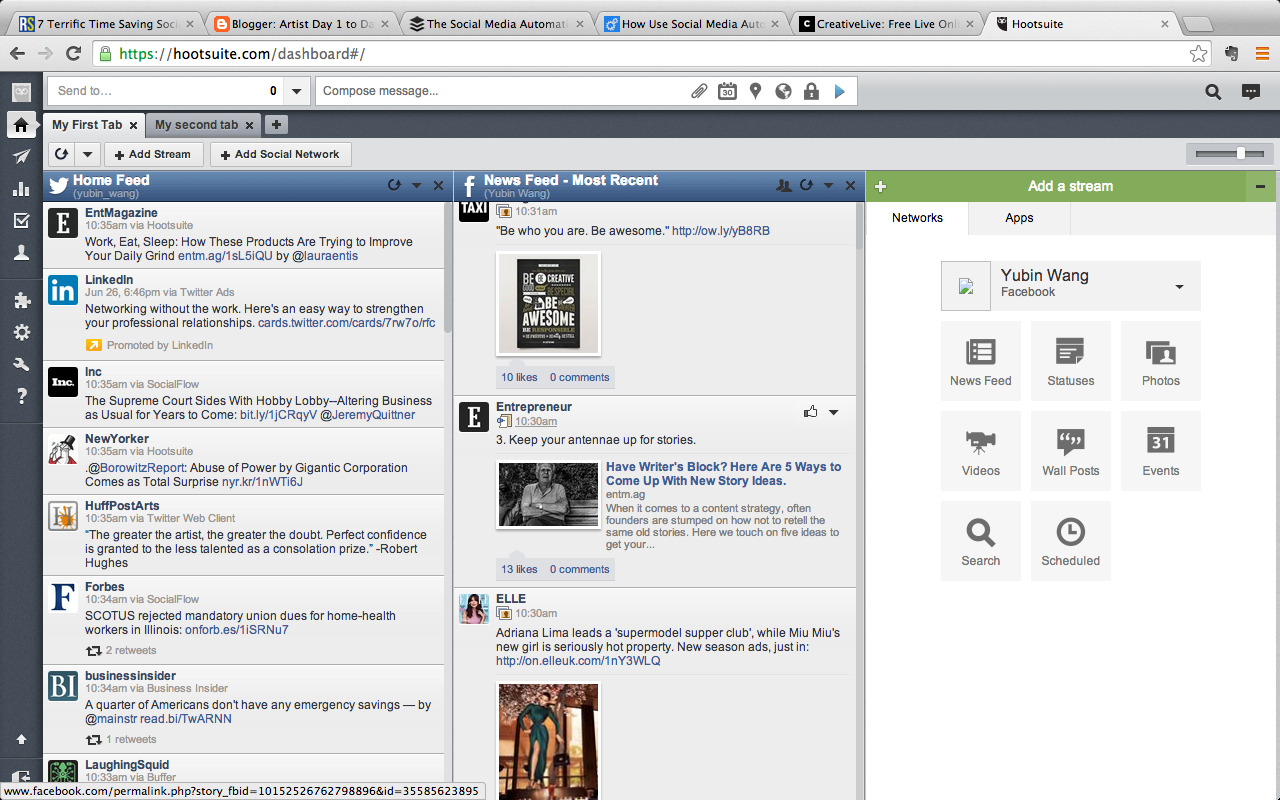The width and height of the screenshot is (1280, 800).
Task: Select the Networks tab
Action: click(x=917, y=218)
